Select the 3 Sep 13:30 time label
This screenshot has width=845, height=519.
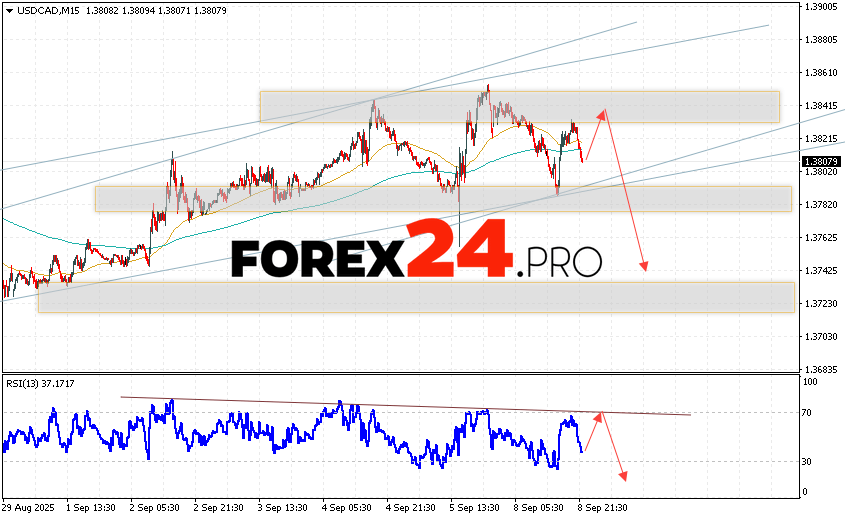tap(282, 508)
